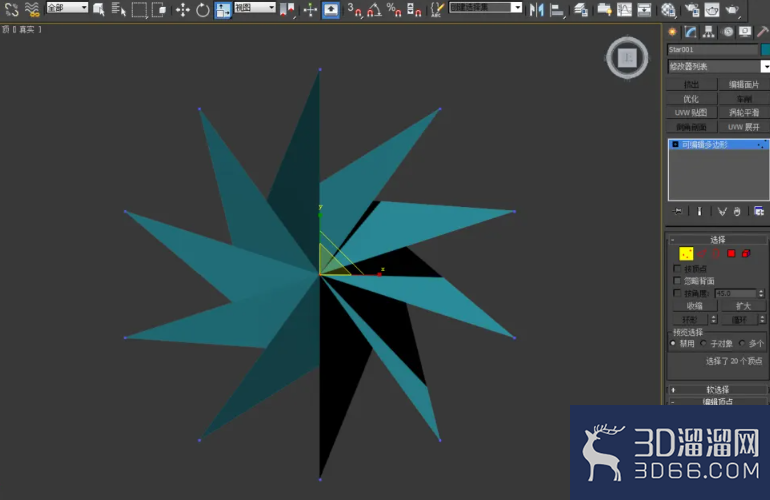Toggle Show End Result icon
Screen dimensions: 770x500
tap(699, 212)
